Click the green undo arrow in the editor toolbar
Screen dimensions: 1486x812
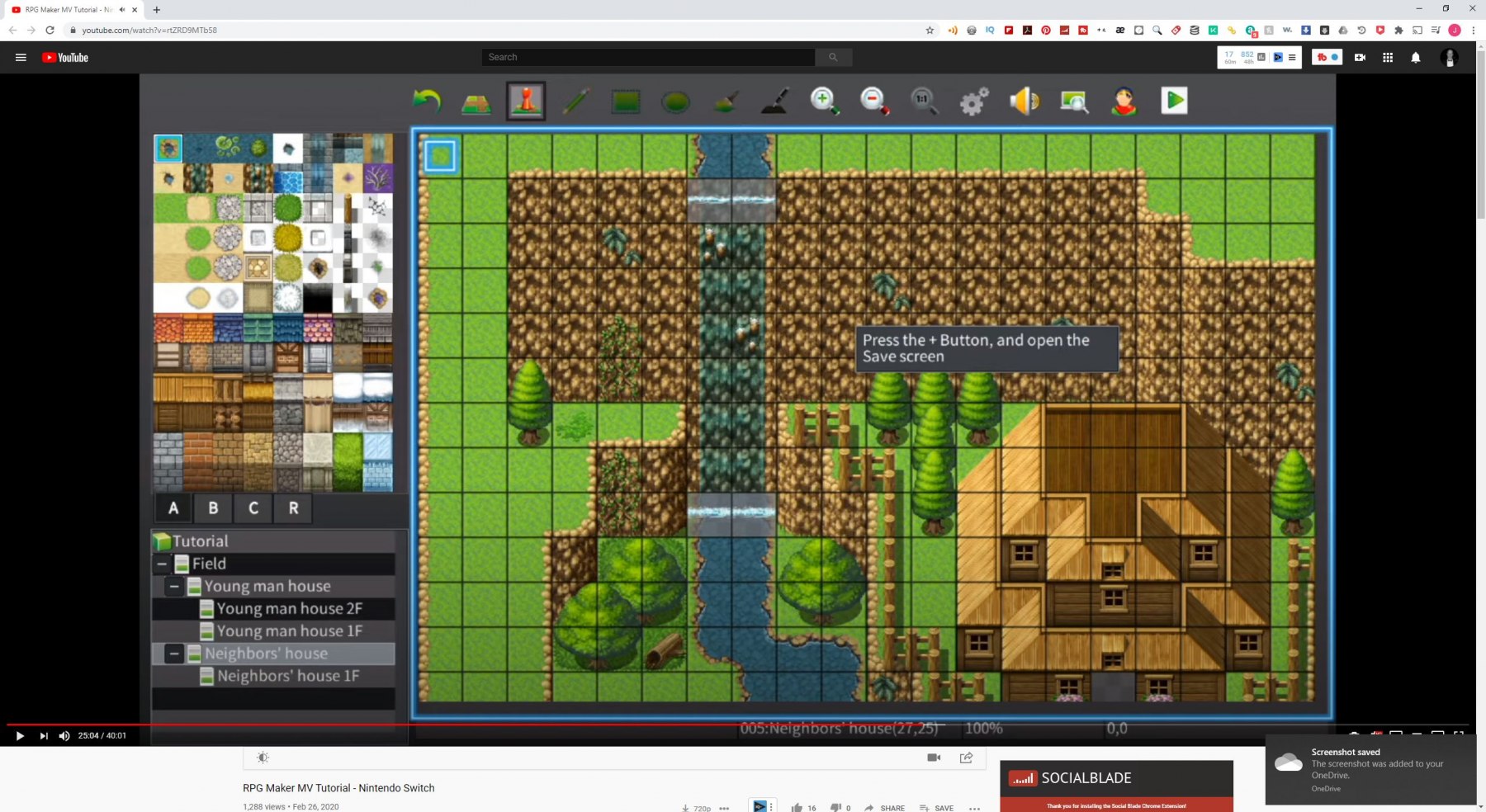click(x=427, y=101)
